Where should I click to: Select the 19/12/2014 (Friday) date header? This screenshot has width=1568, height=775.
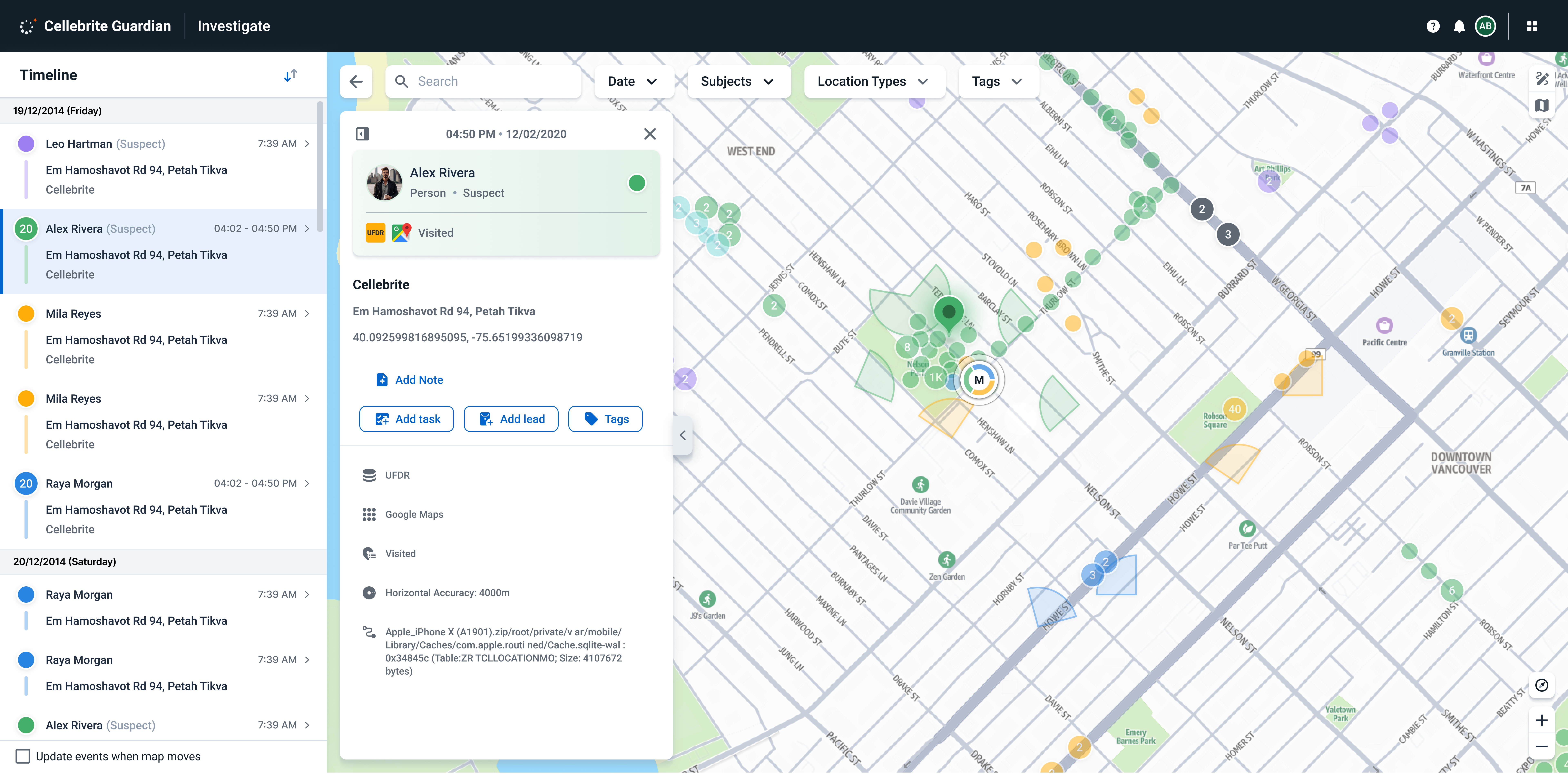tap(57, 111)
